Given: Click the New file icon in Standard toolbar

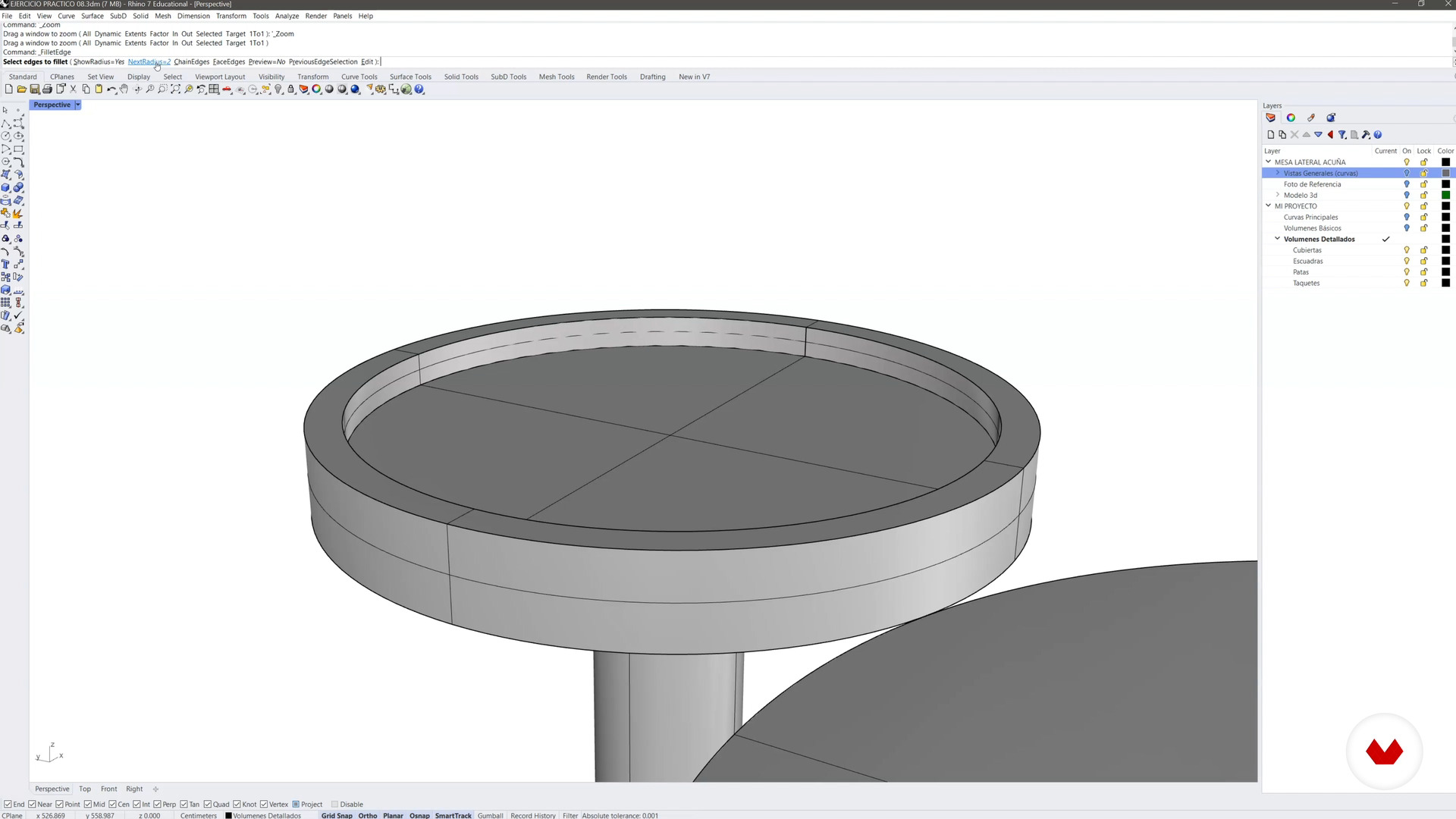Looking at the screenshot, I should click(x=9, y=89).
